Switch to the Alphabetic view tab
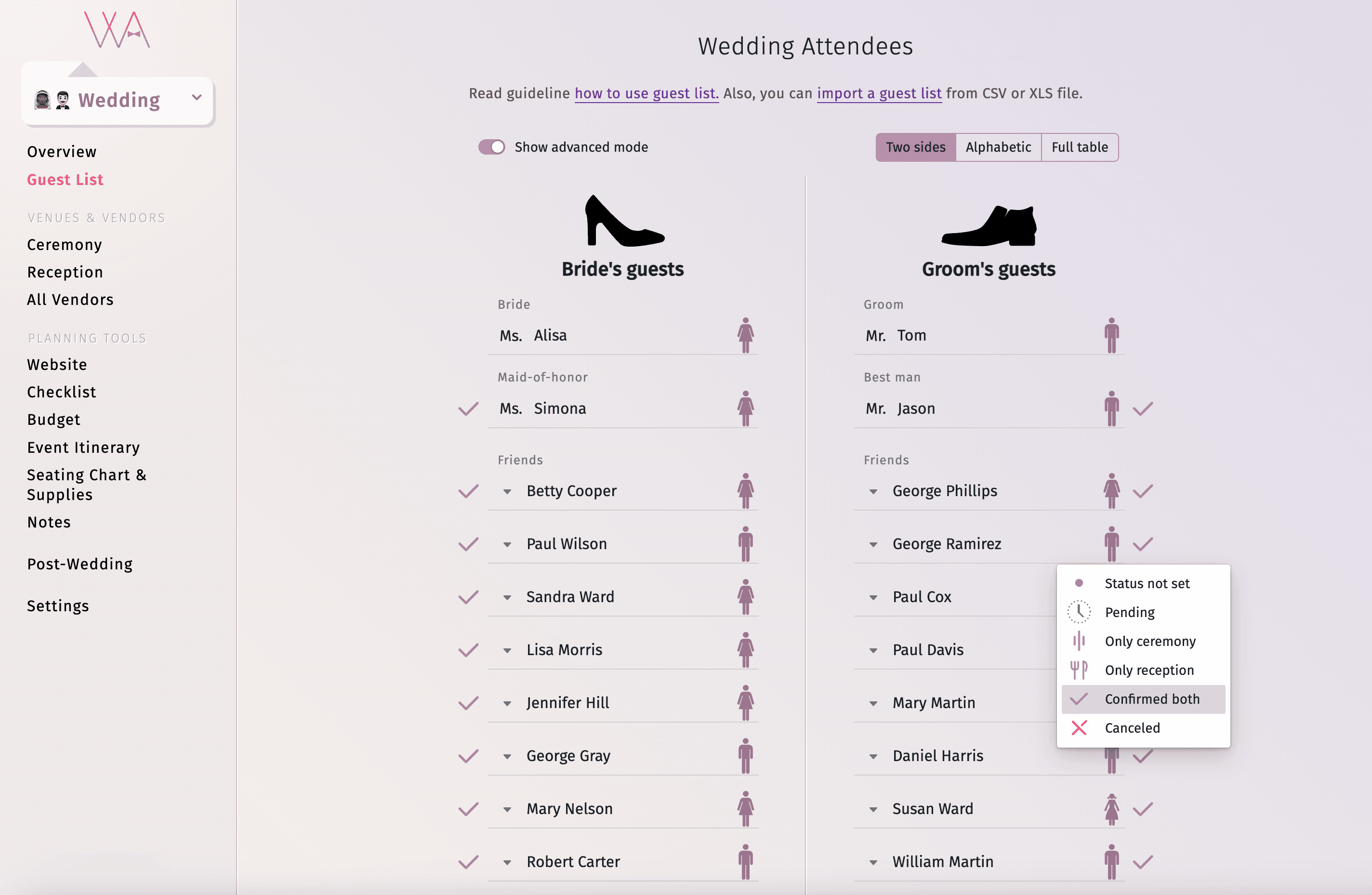1372x895 pixels. point(998,147)
